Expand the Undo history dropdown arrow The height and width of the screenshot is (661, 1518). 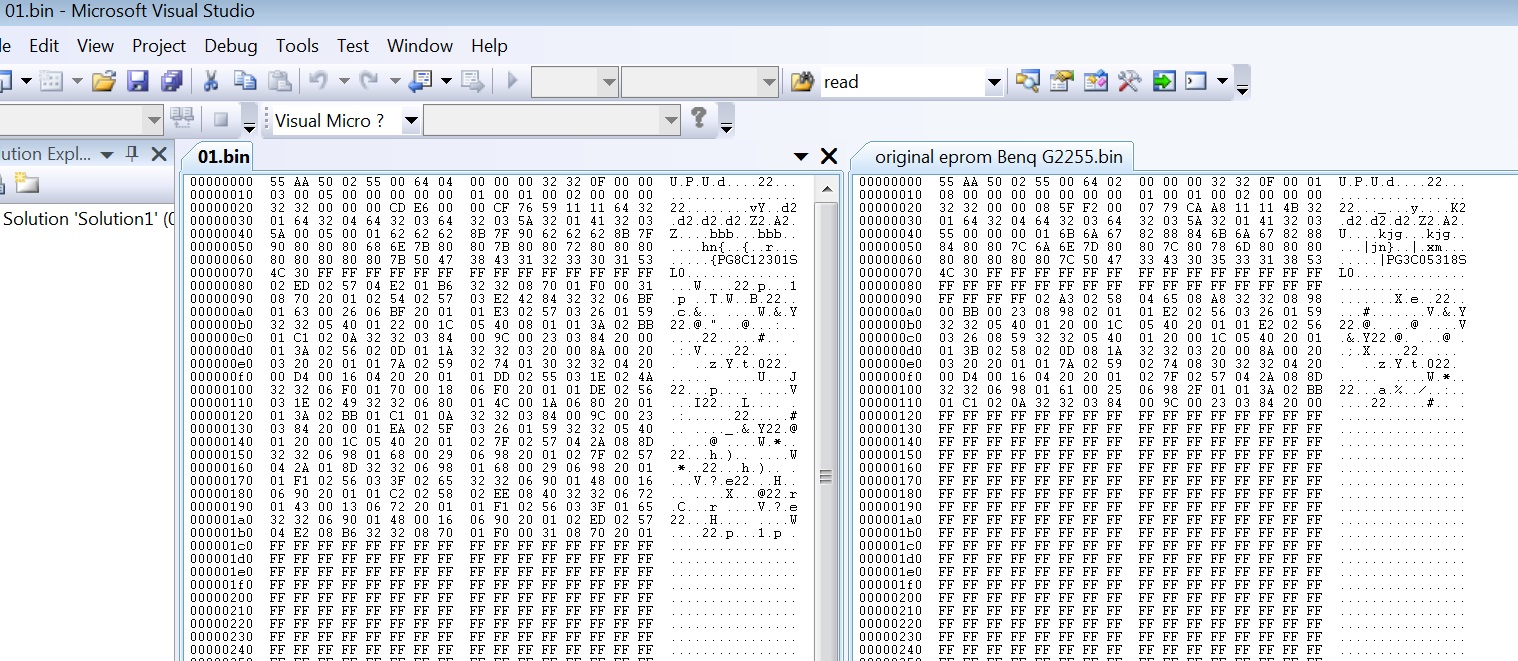pos(343,81)
